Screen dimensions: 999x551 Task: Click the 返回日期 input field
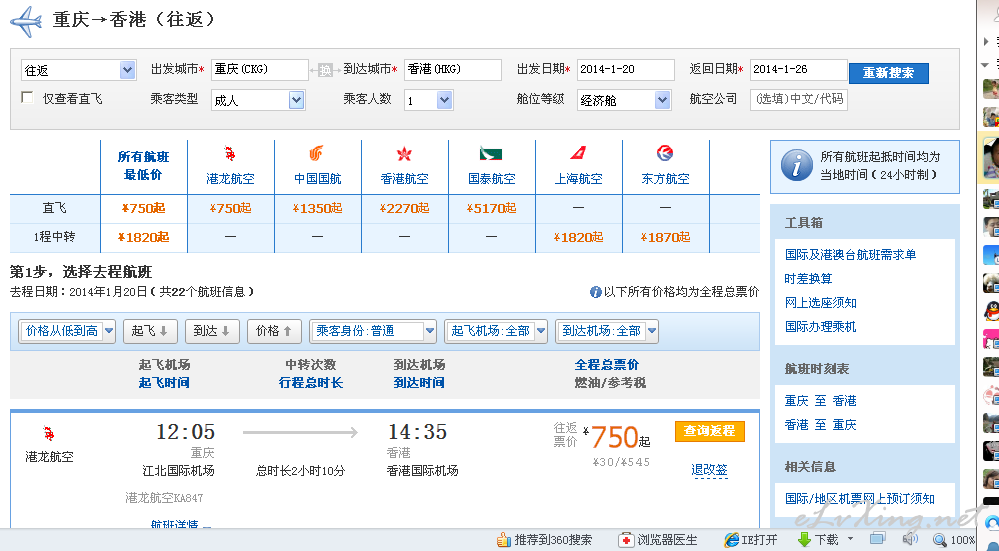798,69
